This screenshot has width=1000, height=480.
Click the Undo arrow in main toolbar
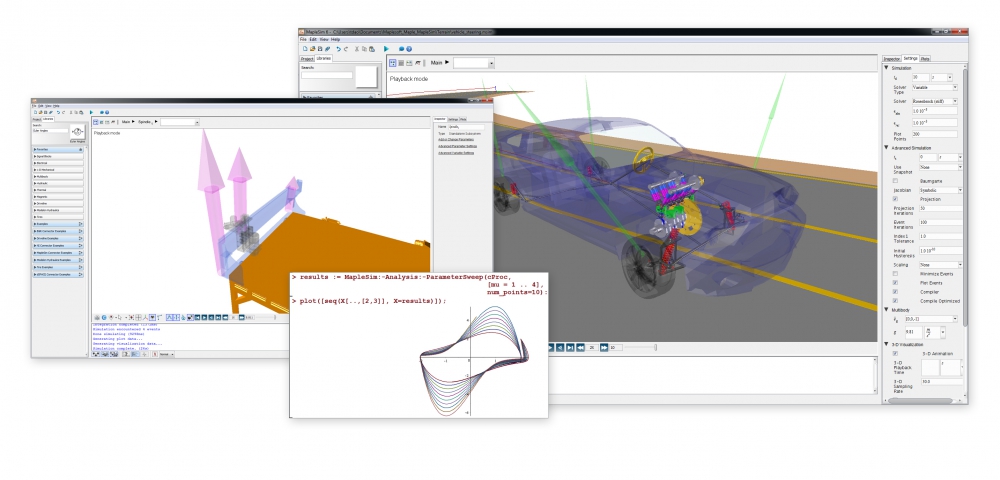click(339, 48)
